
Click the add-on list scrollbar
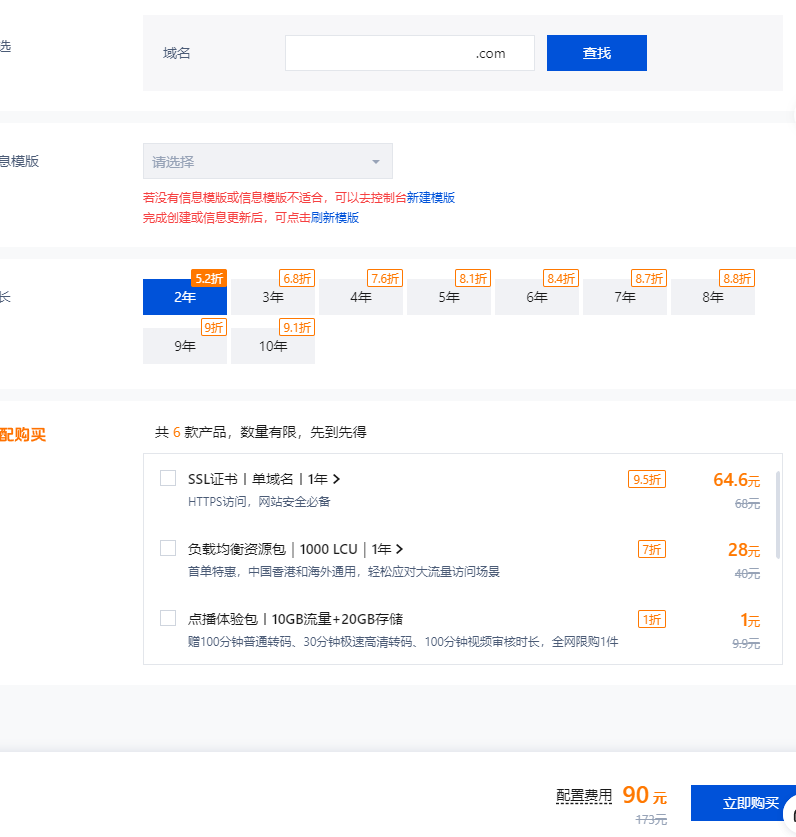point(778,515)
